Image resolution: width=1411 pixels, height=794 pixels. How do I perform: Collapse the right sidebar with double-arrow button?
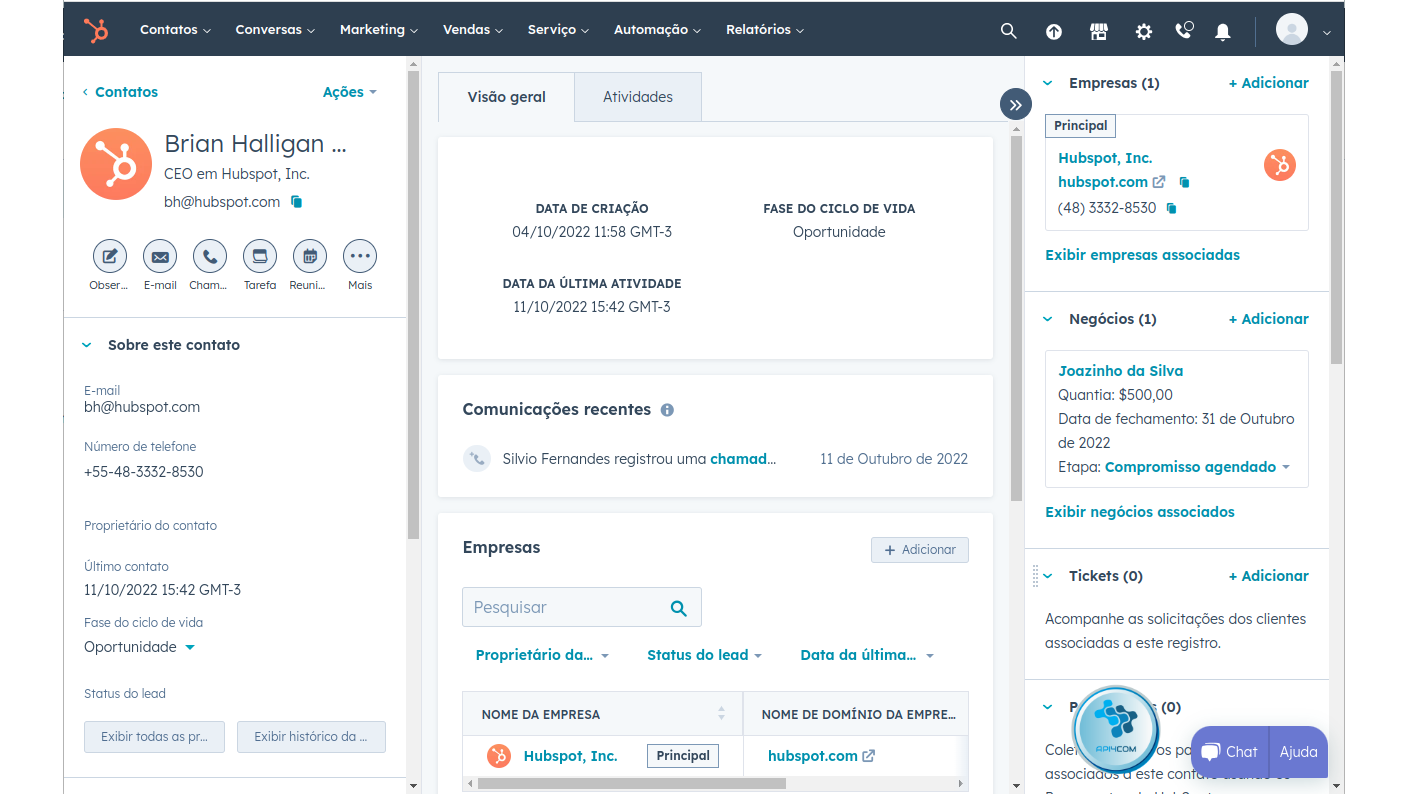pyautogui.click(x=1015, y=104)
